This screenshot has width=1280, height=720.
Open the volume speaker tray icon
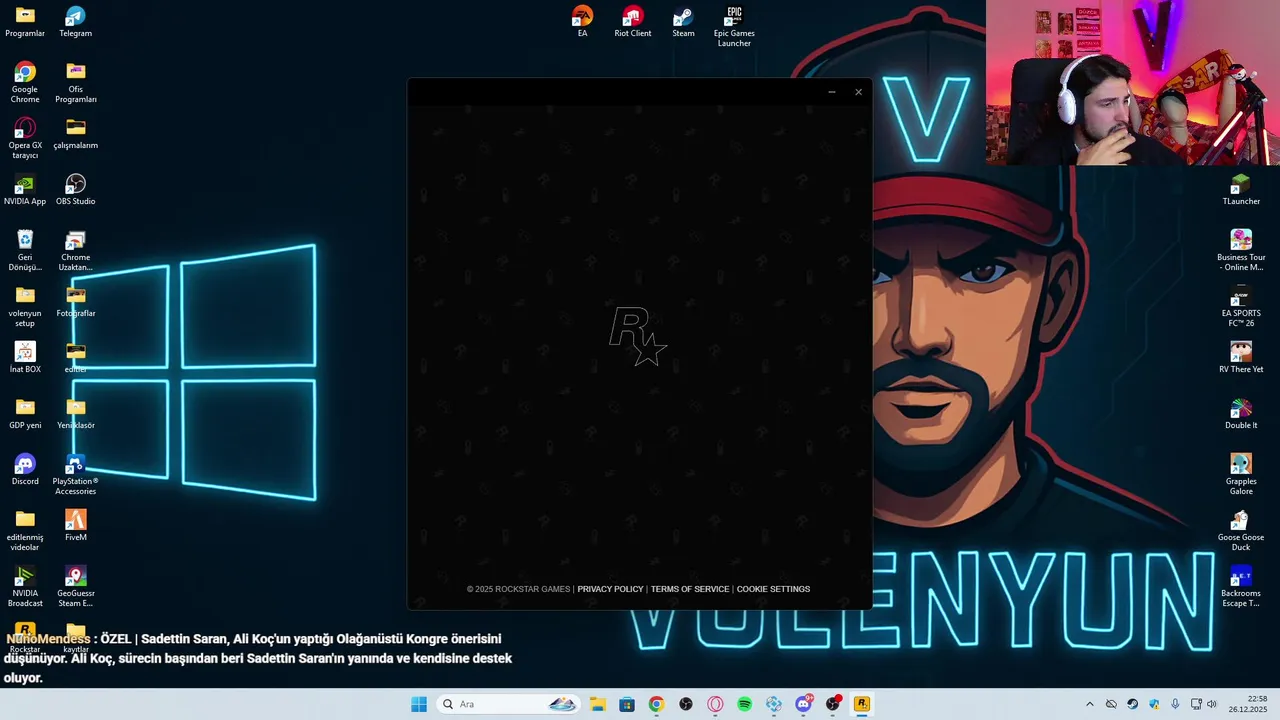click(1212, 704)
